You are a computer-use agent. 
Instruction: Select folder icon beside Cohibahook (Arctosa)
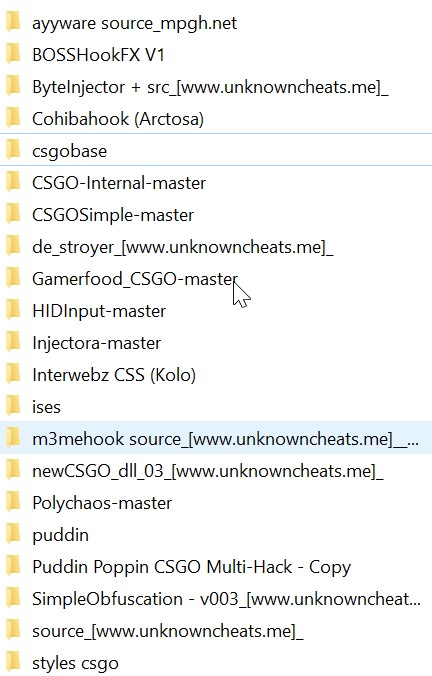pos(13,119)
